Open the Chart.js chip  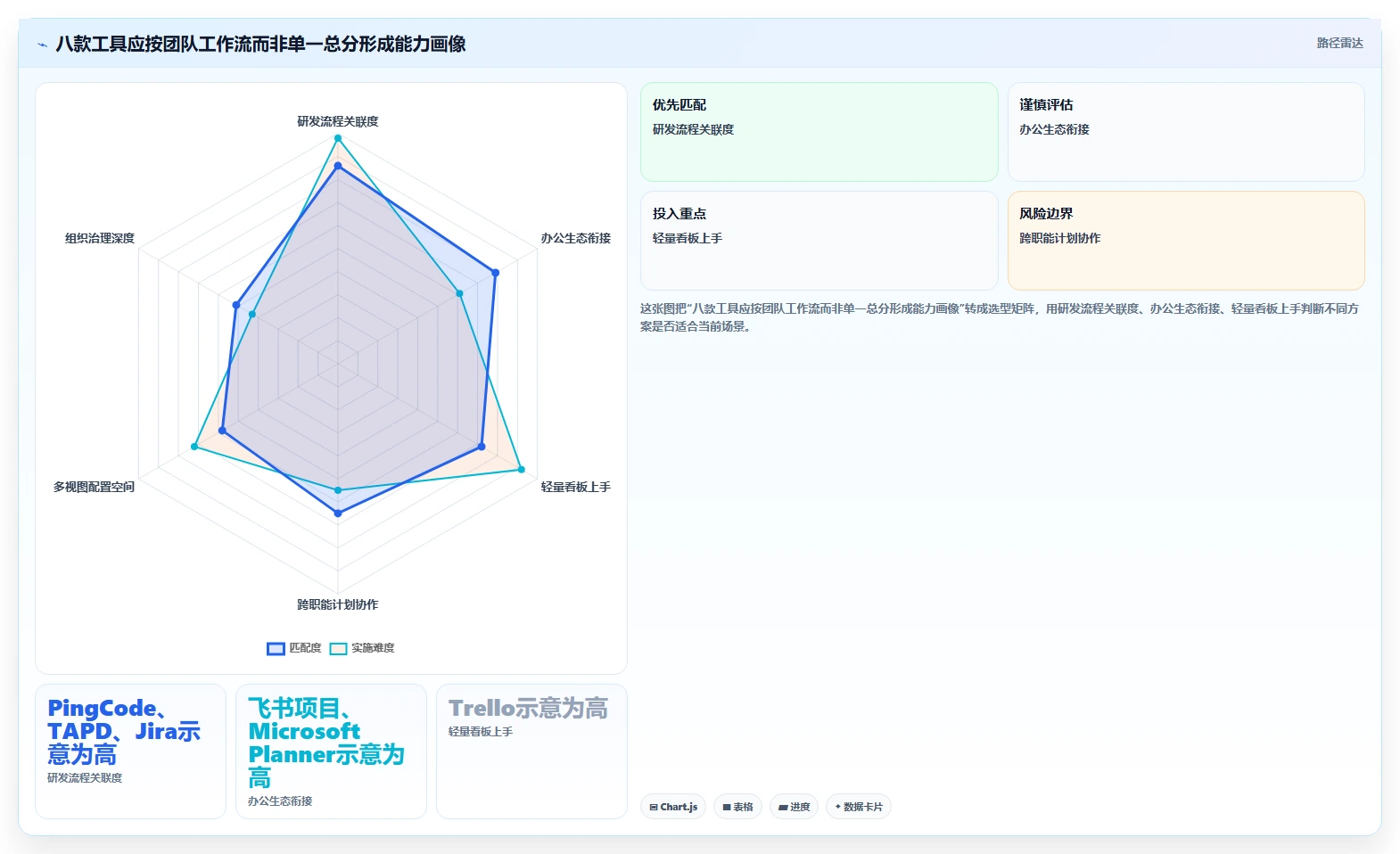coord(673,807)
